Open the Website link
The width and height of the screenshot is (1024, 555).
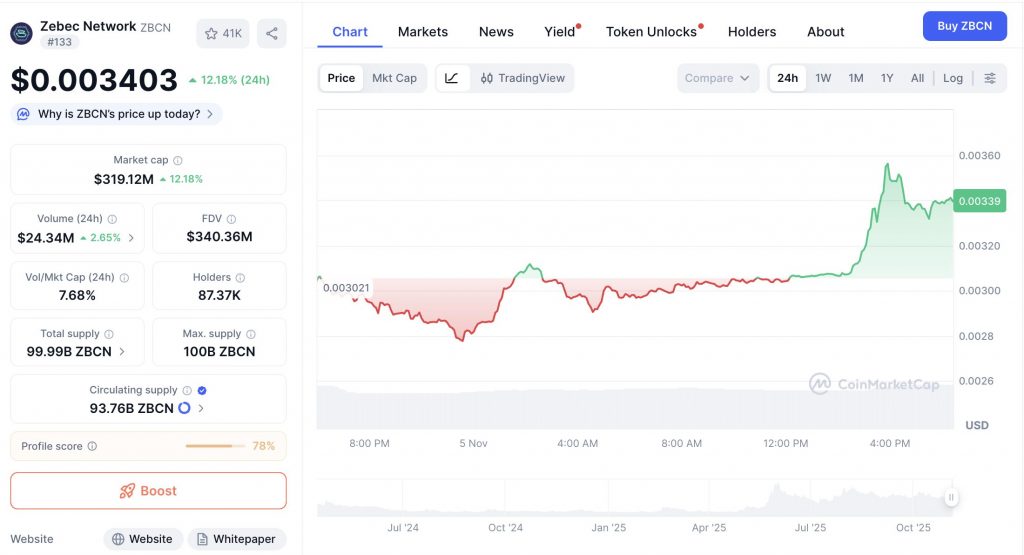(143, 539)
